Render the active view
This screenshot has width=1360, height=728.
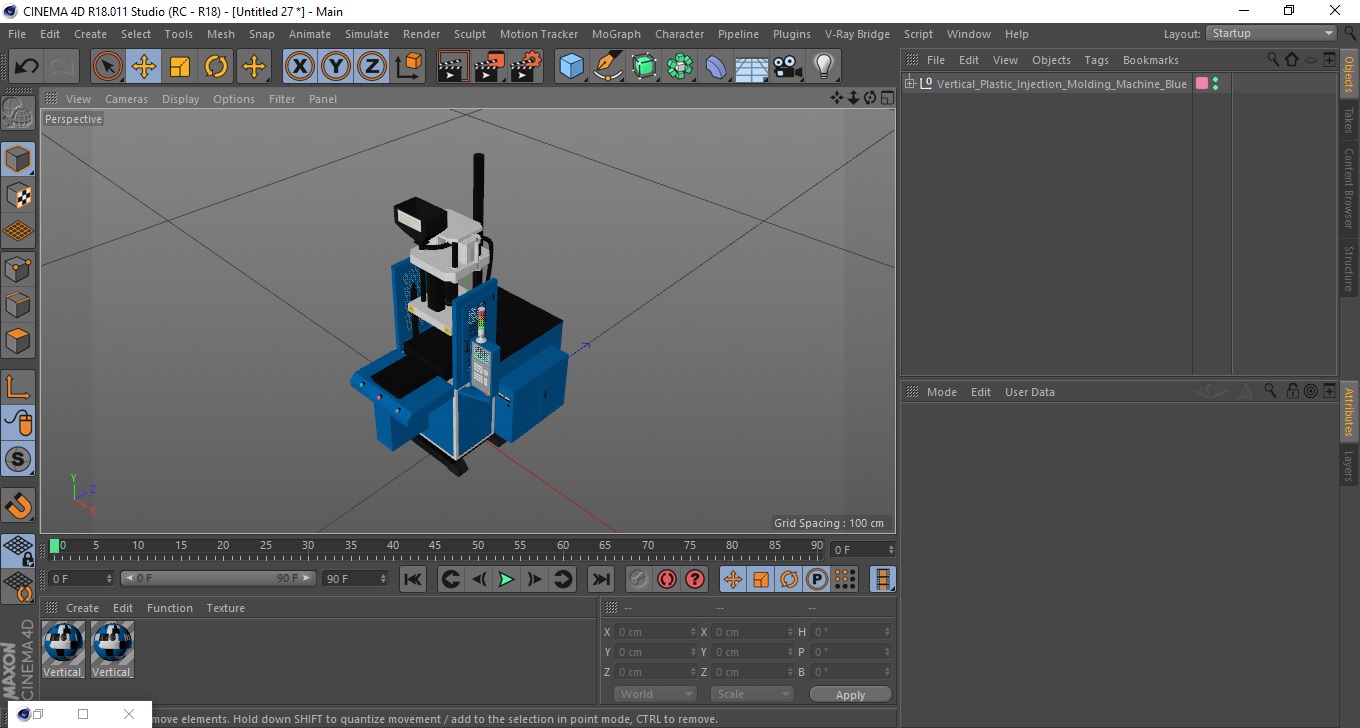tap(454, 67)
